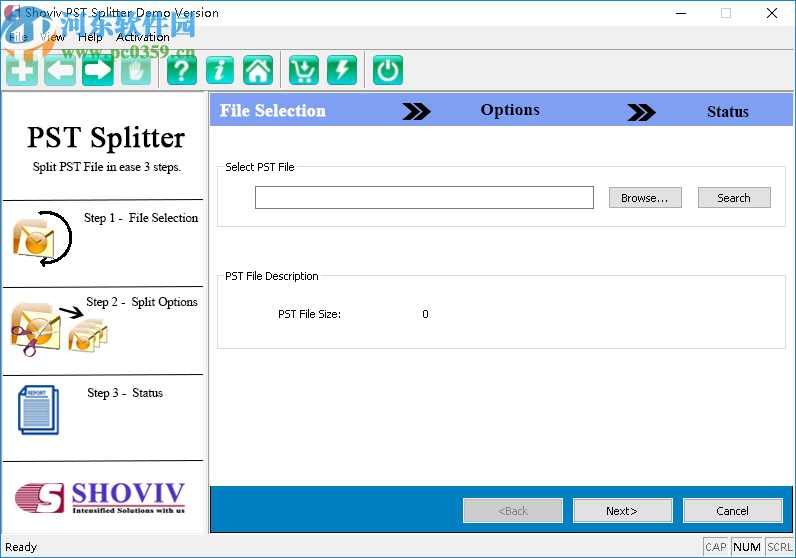Select the Options header step
796x558 pixels.
click(510, 110)
